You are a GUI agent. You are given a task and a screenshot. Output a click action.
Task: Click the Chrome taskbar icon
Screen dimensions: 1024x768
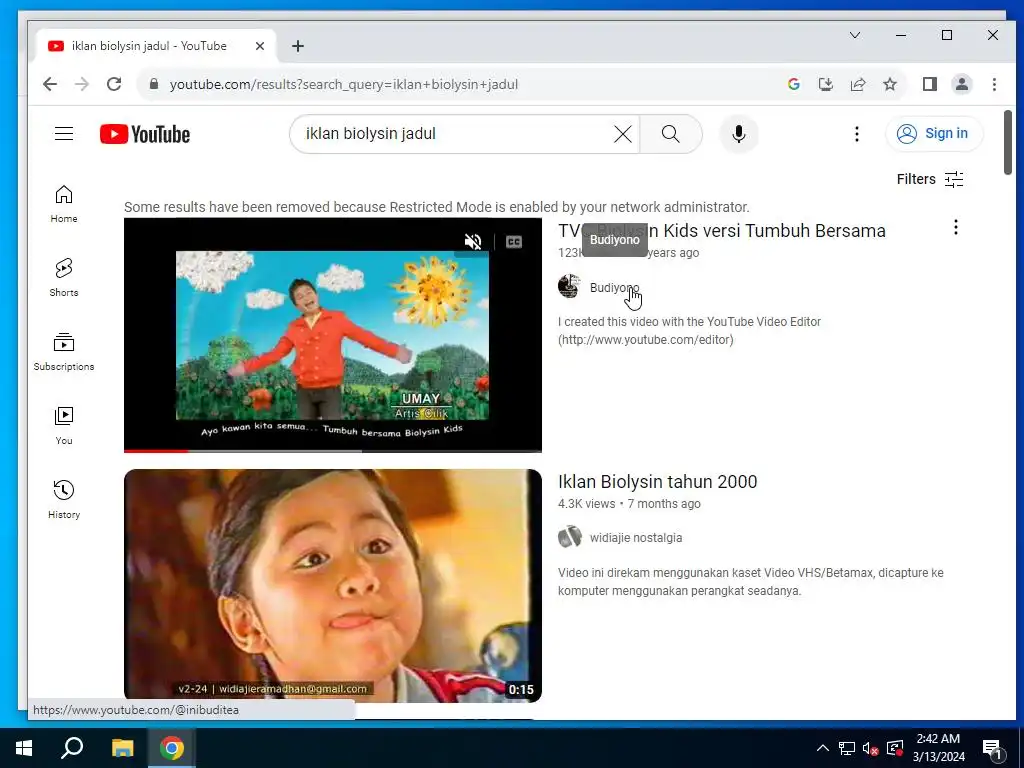click(172, 748)
